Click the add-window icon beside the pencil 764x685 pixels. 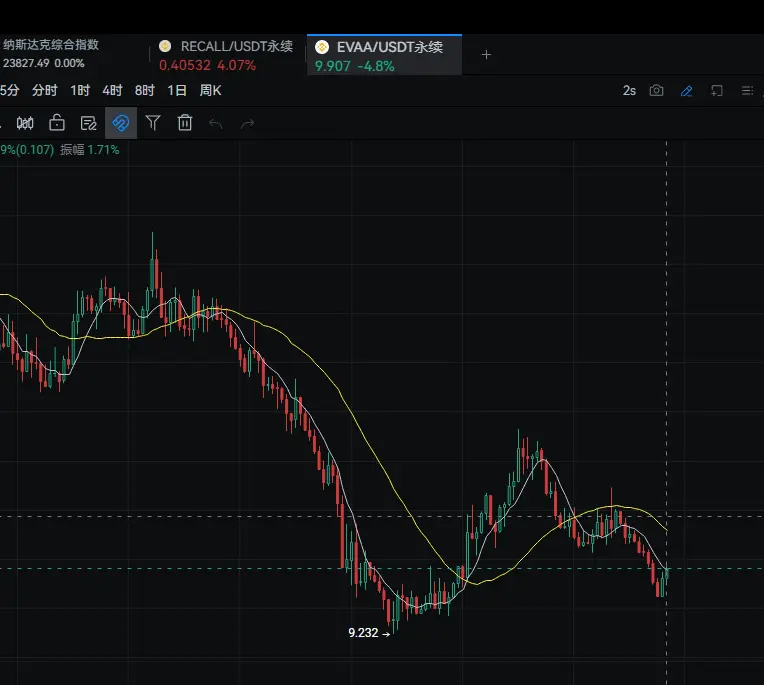(717, 90)
